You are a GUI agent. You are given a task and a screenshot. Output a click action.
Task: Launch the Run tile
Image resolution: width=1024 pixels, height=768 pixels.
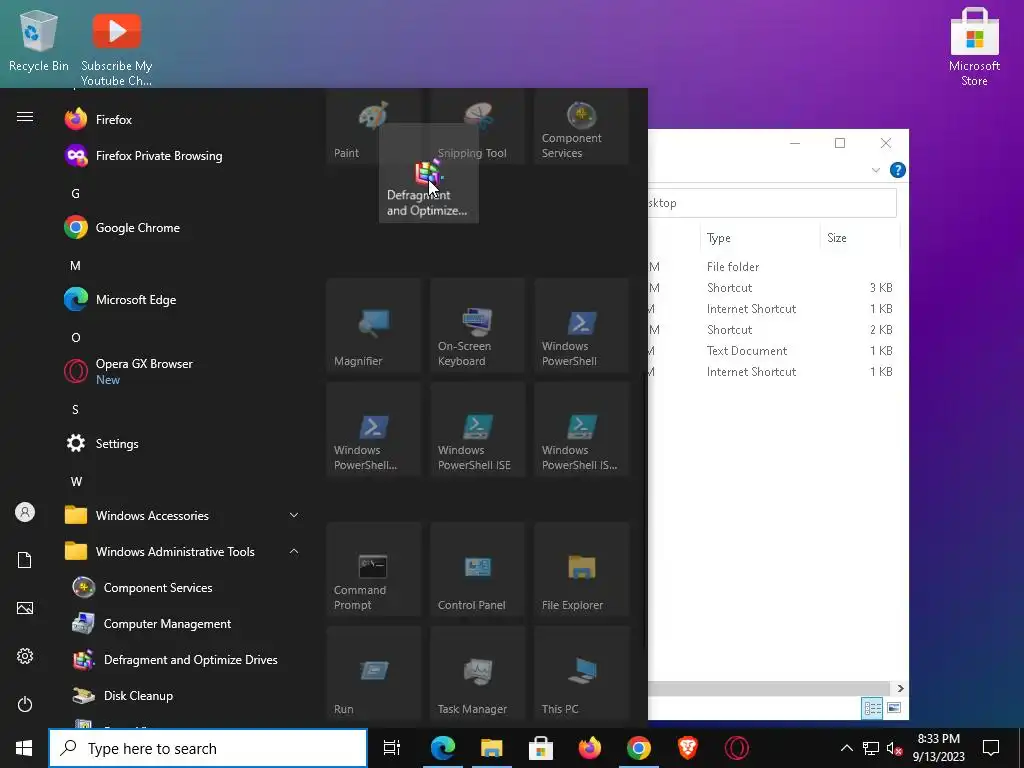pos(373,673)
